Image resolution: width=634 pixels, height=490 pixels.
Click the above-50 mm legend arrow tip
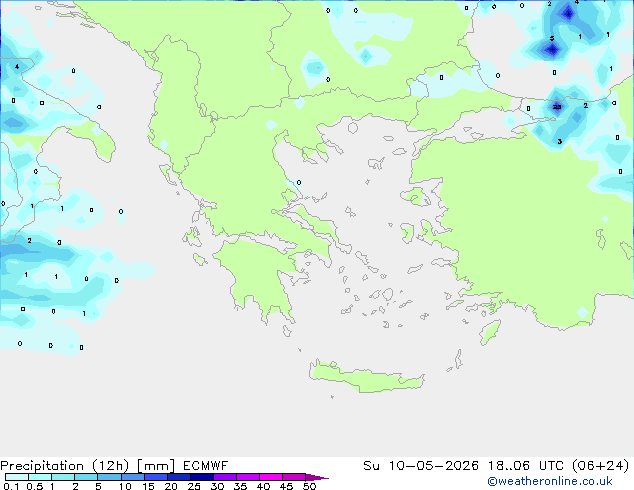point(317,477)
